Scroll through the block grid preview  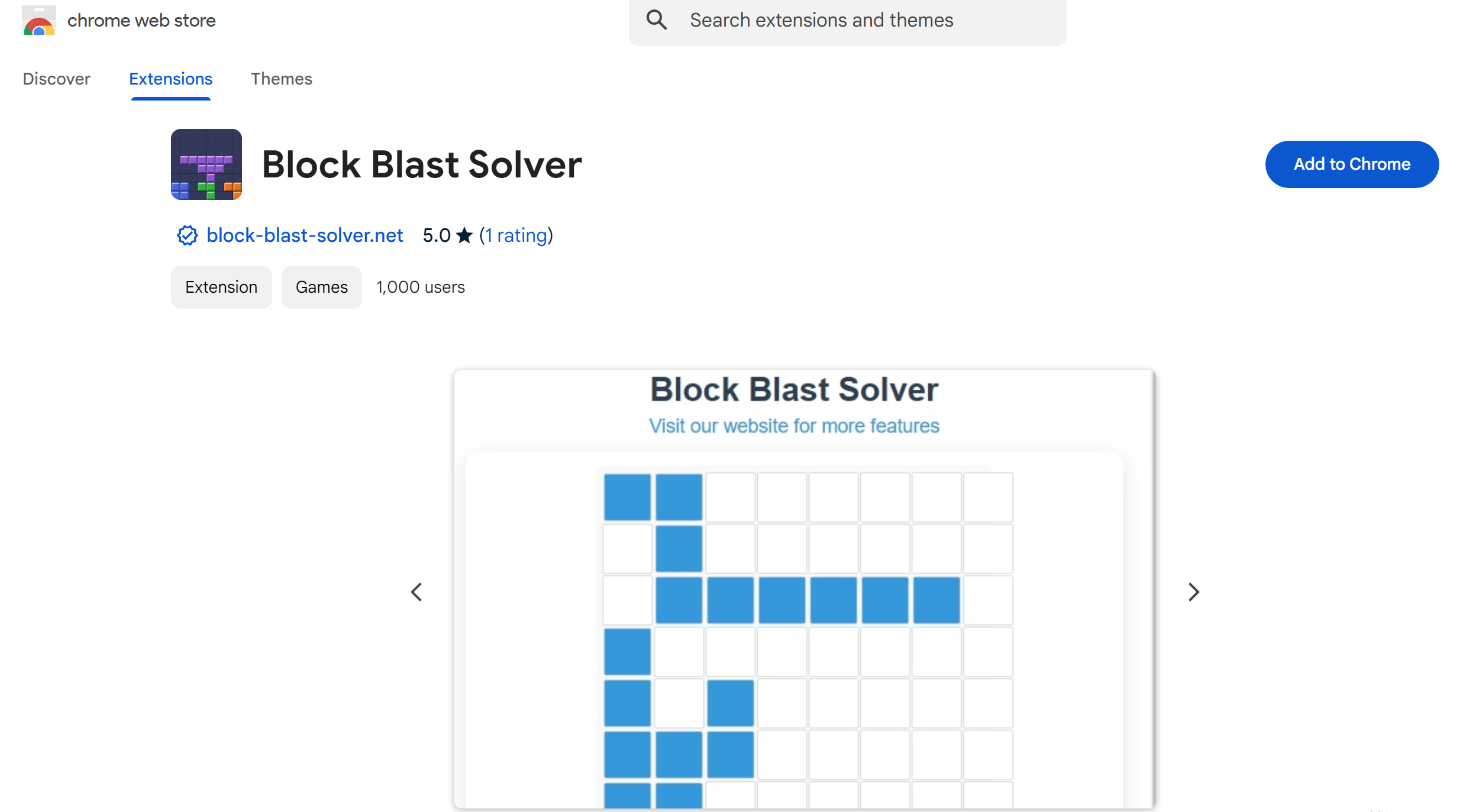coord(1194,592)
